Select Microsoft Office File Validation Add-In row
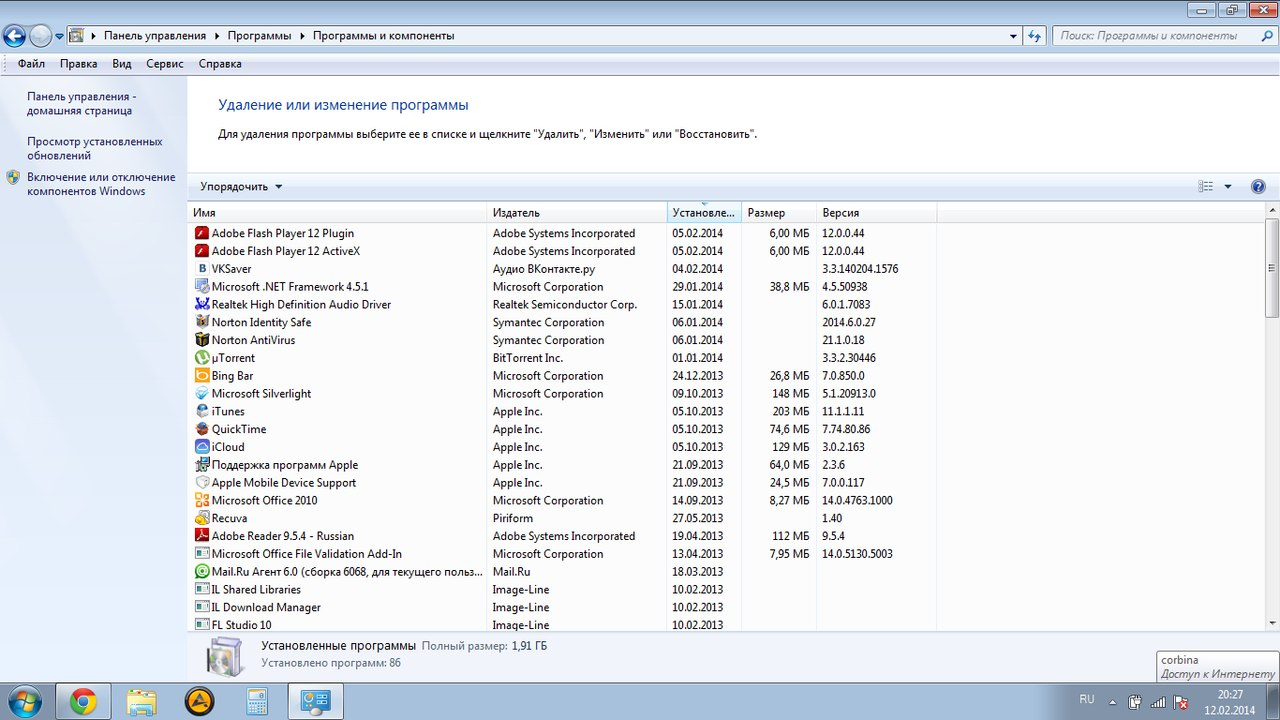This screenshot has width=1280, height=720. (560, 554)
